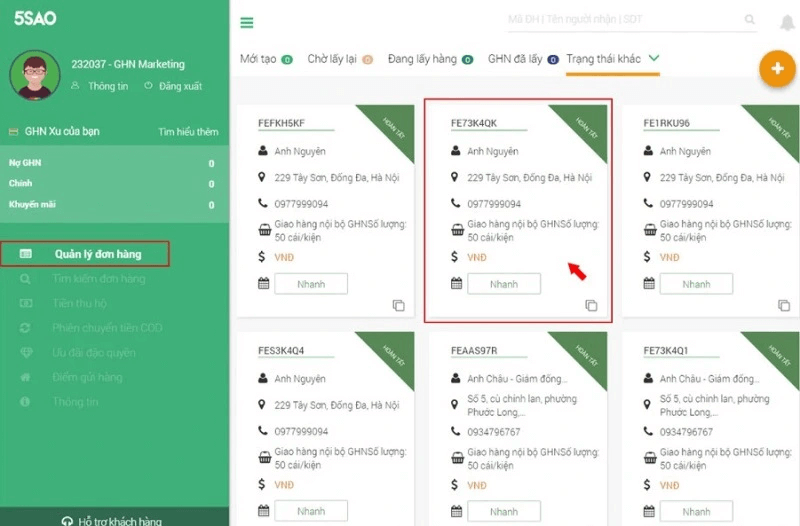
Task: Select Quản lý đơn hàng in sidebar
Action: click(x=97, y=254)
